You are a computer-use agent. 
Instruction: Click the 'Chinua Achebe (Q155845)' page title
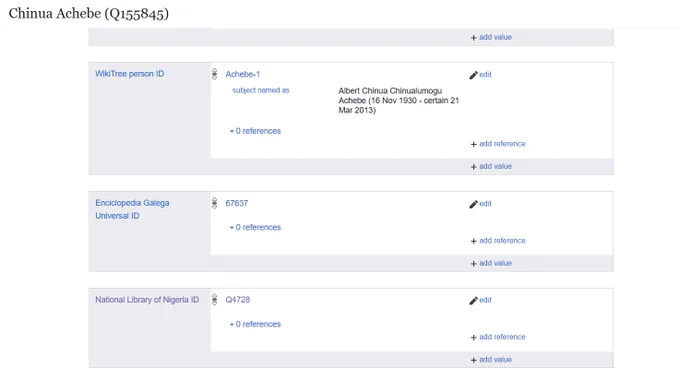point(89,13)
